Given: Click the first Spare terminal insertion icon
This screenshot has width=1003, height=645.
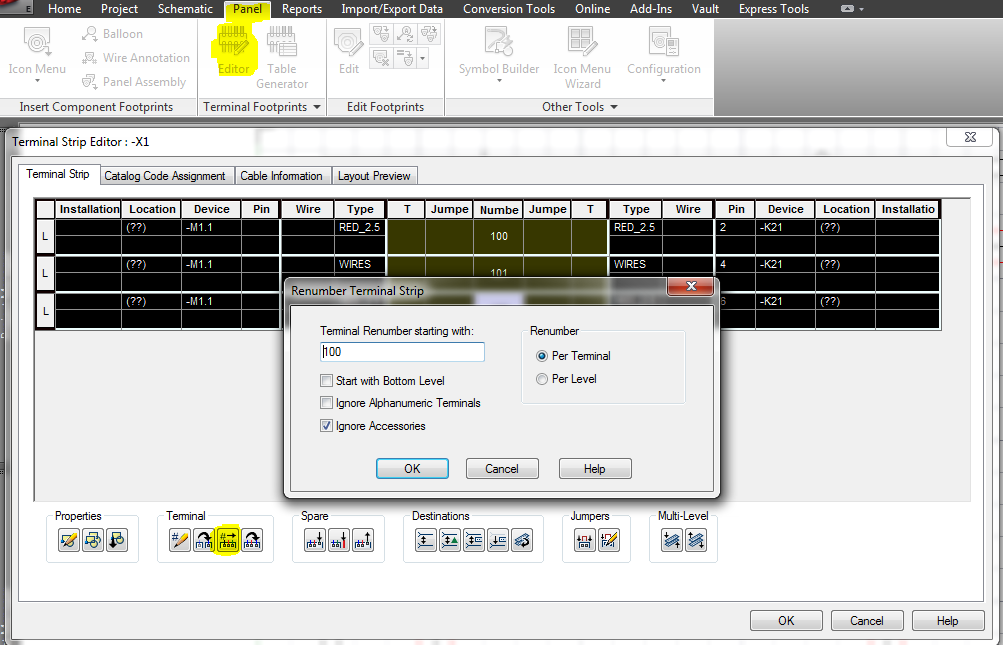Looking at the screenshot, I should coord(316,539).
